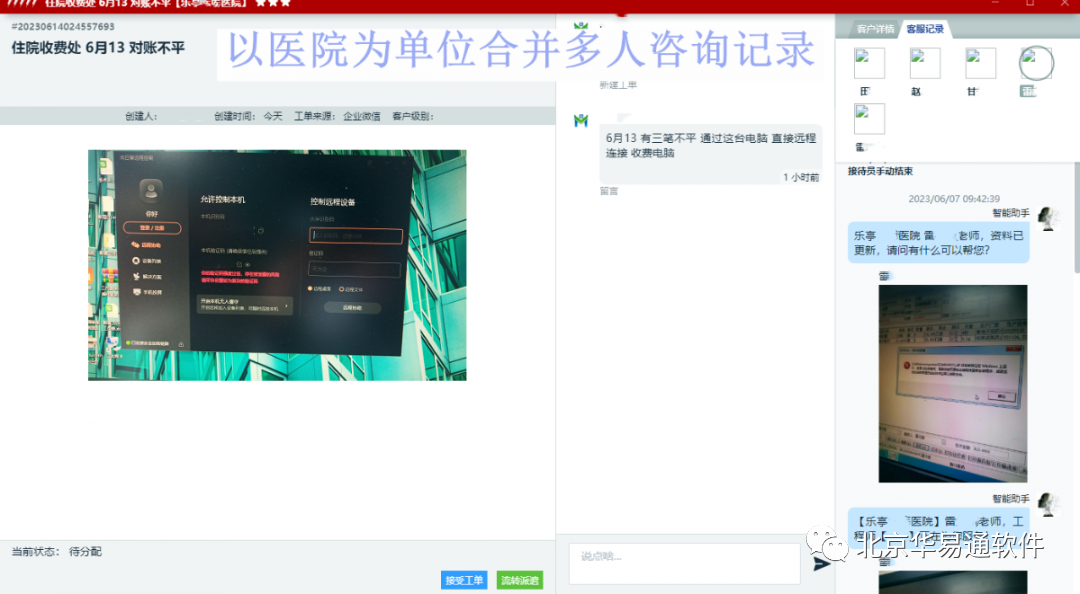Open the attached remote-control screenshot in the ticket

(x=277, y=265)
